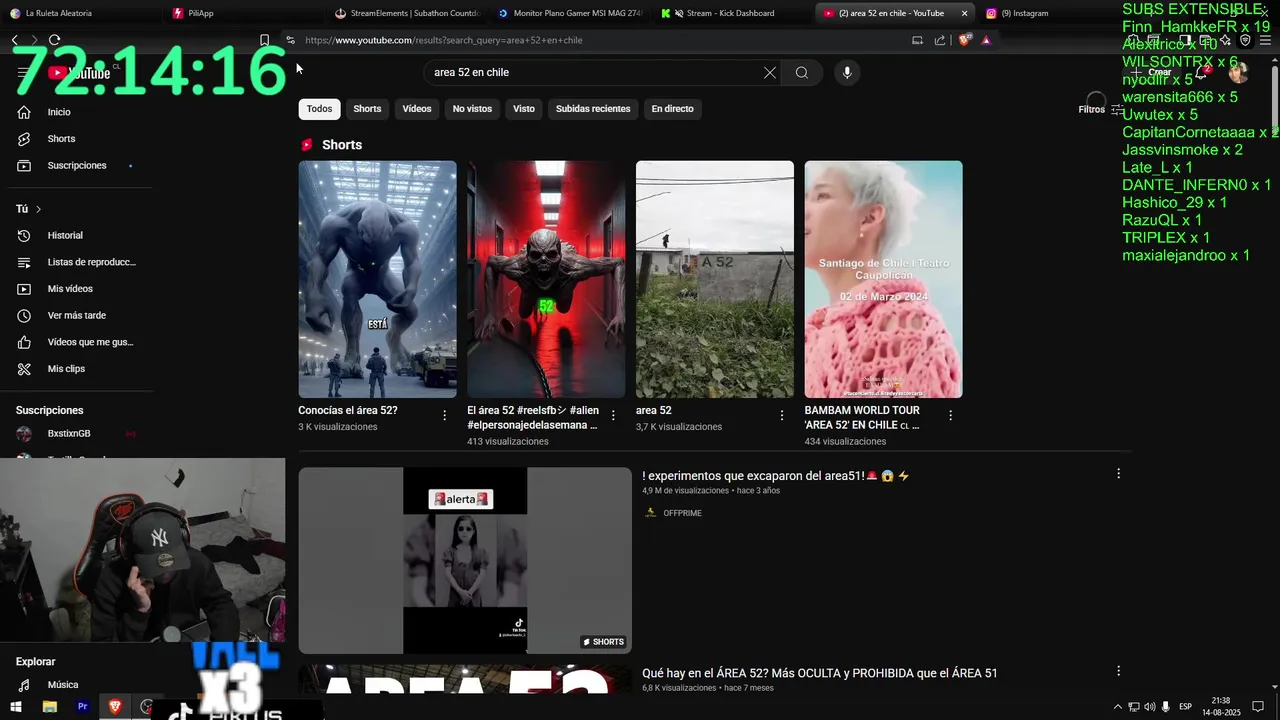This screenshot has width=1280, height=720.
Task: Switch to Stream - Kick Dashboard tab
Action: (x=732, y=13)
